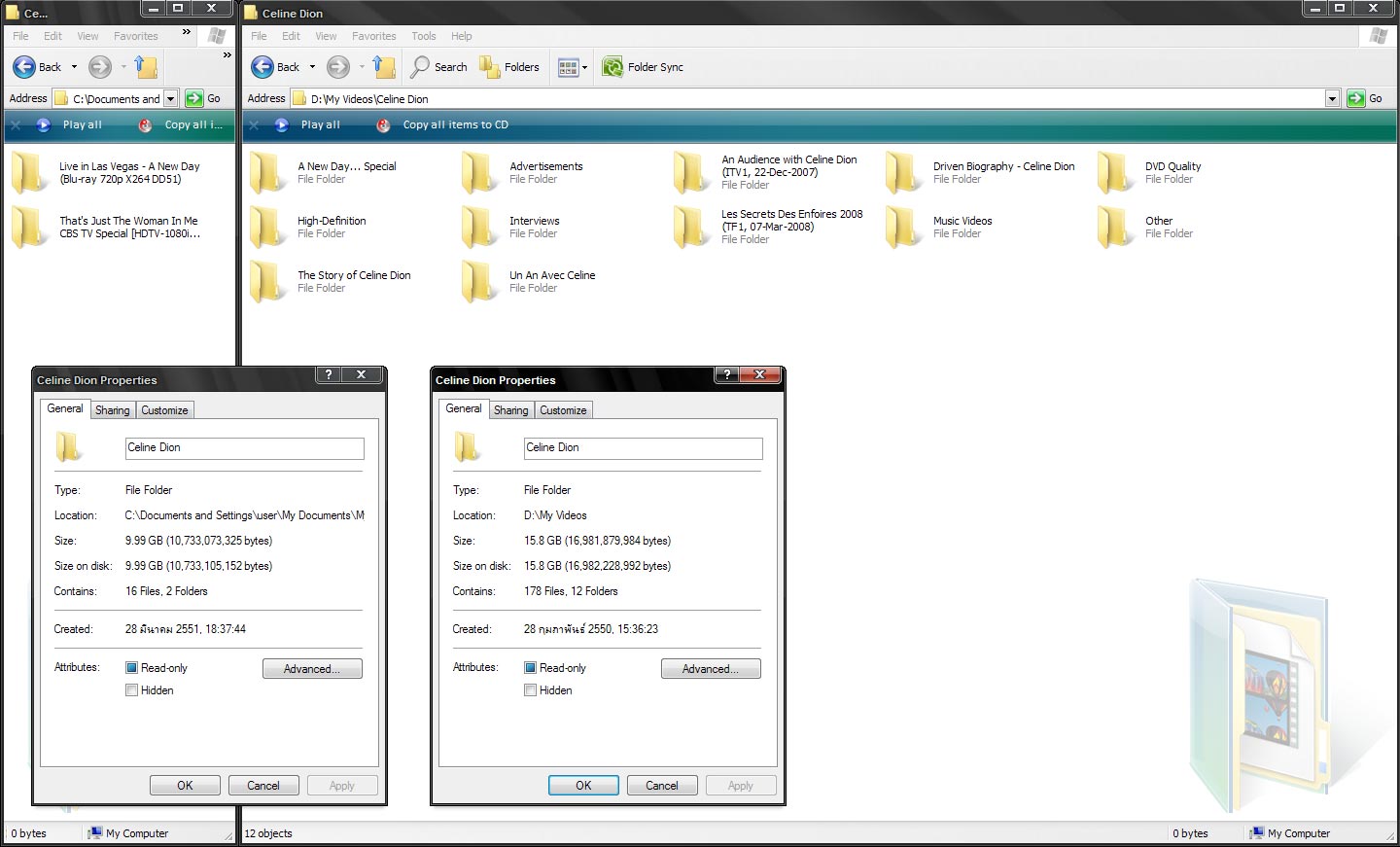The image size is (1400, 847).
Task: Toggle Hidden in D:\My Videos properties dialog
Action: tap(530, 690)
